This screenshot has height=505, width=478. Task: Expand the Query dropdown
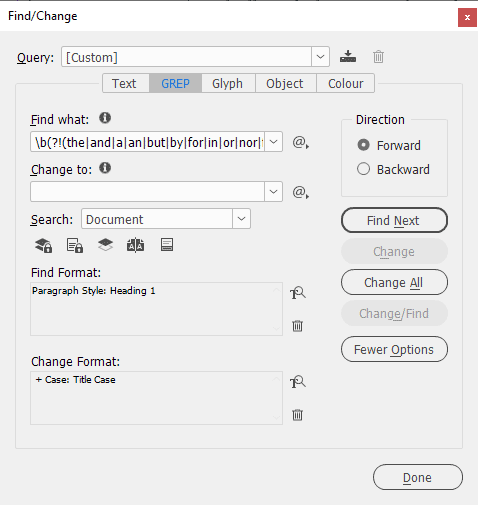(320, 57)
